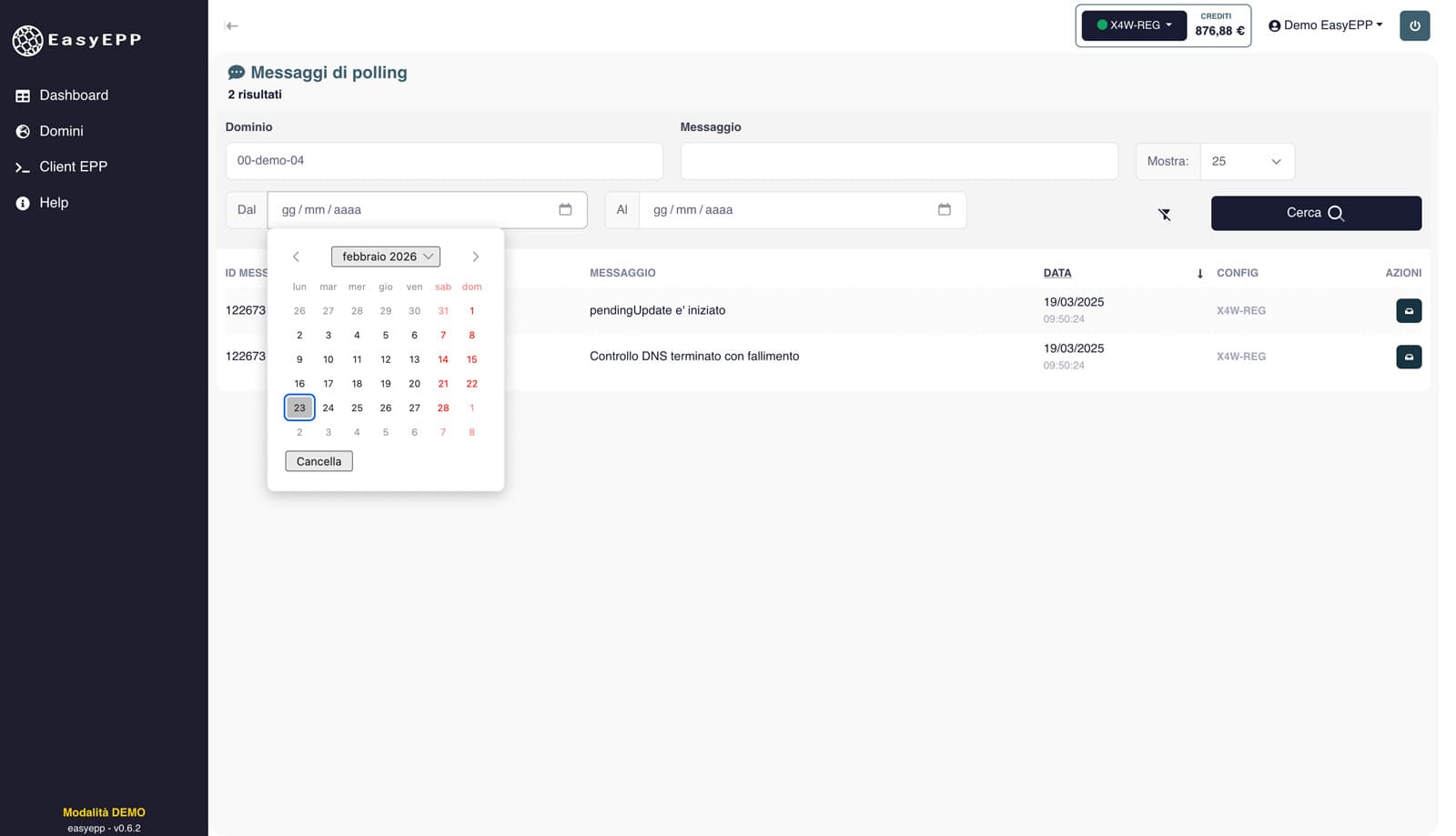Click the Cancella button in calendar
The image size is (1456, 836).
coord(318,461)
